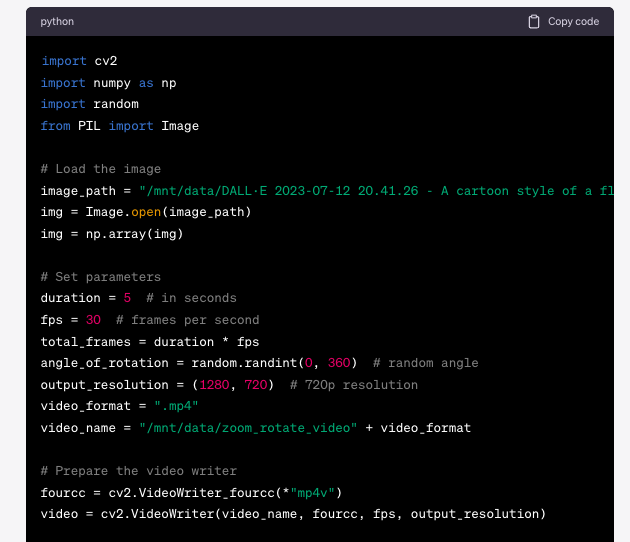
Task: Click the comment '# frames per second'
Action: (x=188, y=320)
